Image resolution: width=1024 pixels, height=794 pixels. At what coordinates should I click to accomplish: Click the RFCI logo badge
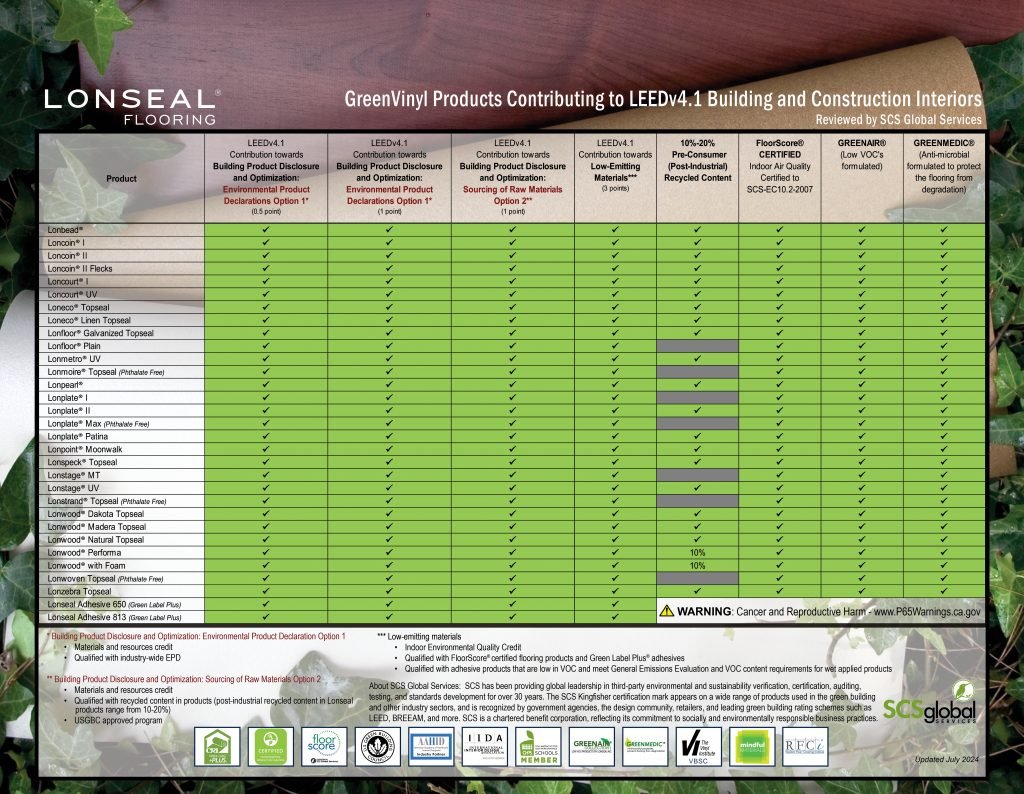pos(805,746)
